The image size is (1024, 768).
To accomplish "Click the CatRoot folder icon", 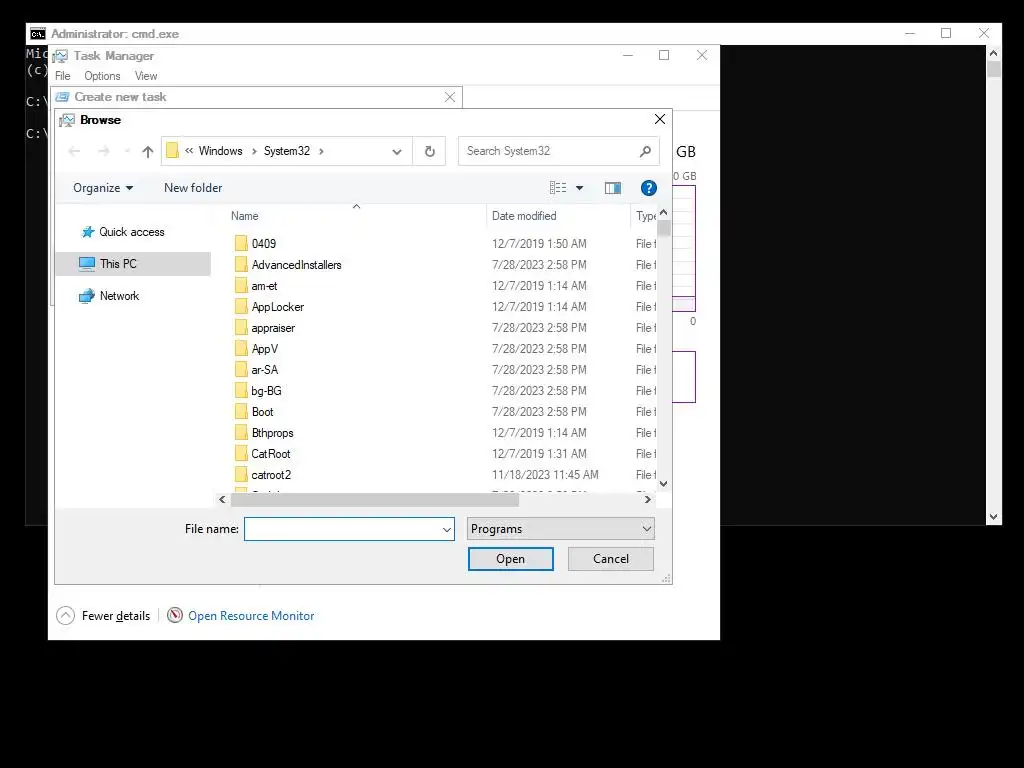I will (x=241, y=453).
